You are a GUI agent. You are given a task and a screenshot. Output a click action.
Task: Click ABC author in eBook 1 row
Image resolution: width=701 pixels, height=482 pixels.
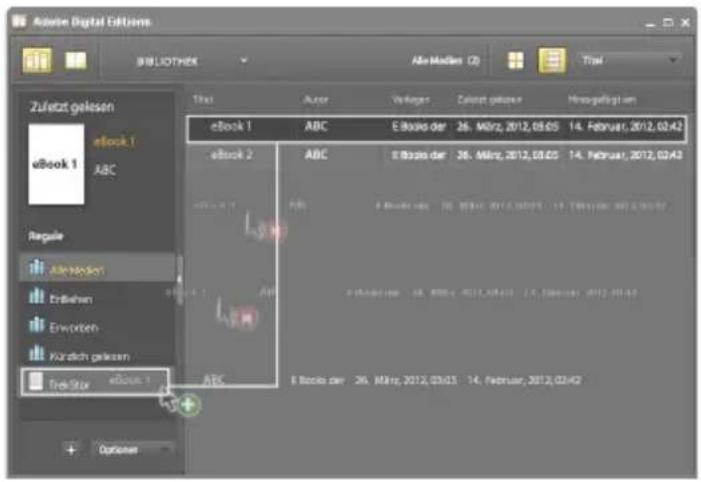click(x=316, y=127)
